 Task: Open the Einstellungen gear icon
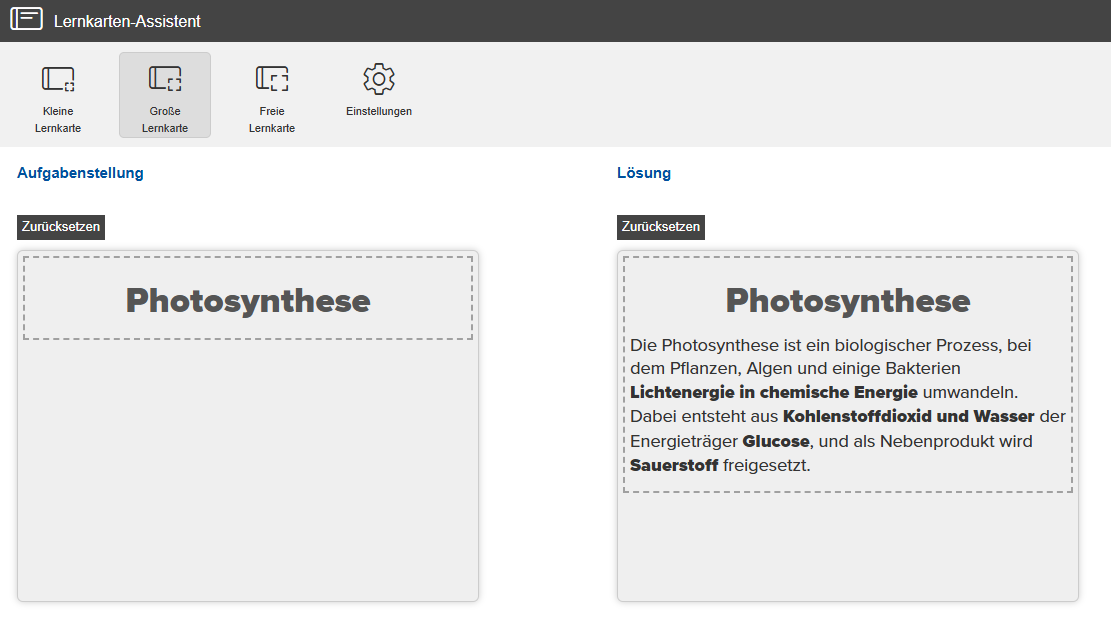pos(379,79)
